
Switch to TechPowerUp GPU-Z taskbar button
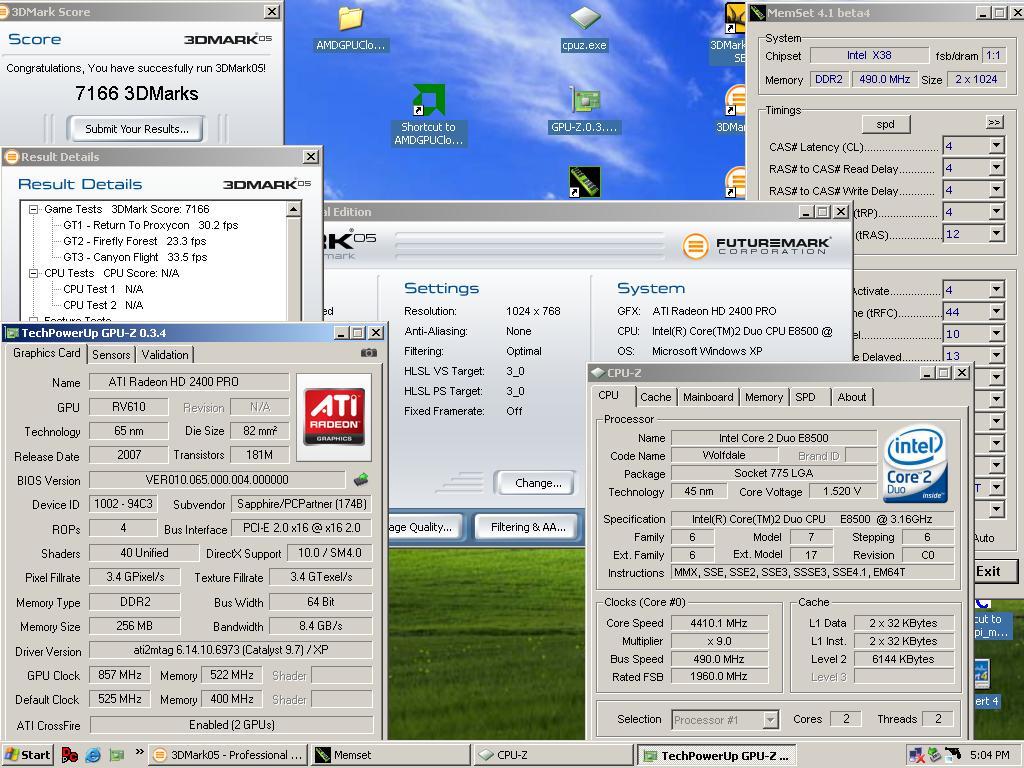coord(716,755)
